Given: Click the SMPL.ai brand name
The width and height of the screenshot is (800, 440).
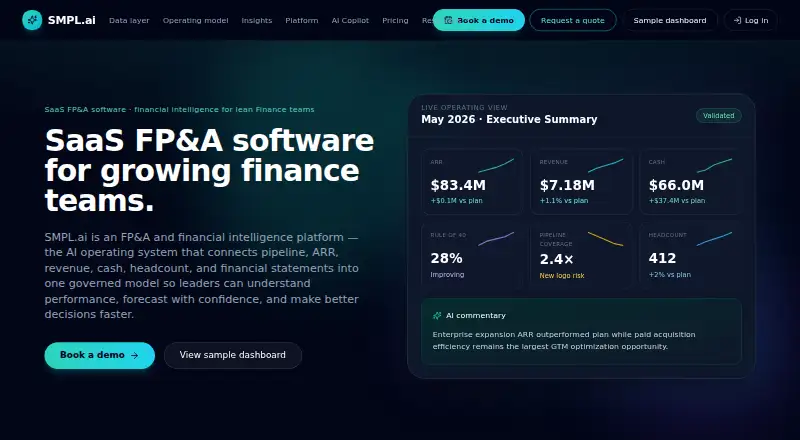Looking at the screenshot, I should pyautogui.click(x=71, y=20).
